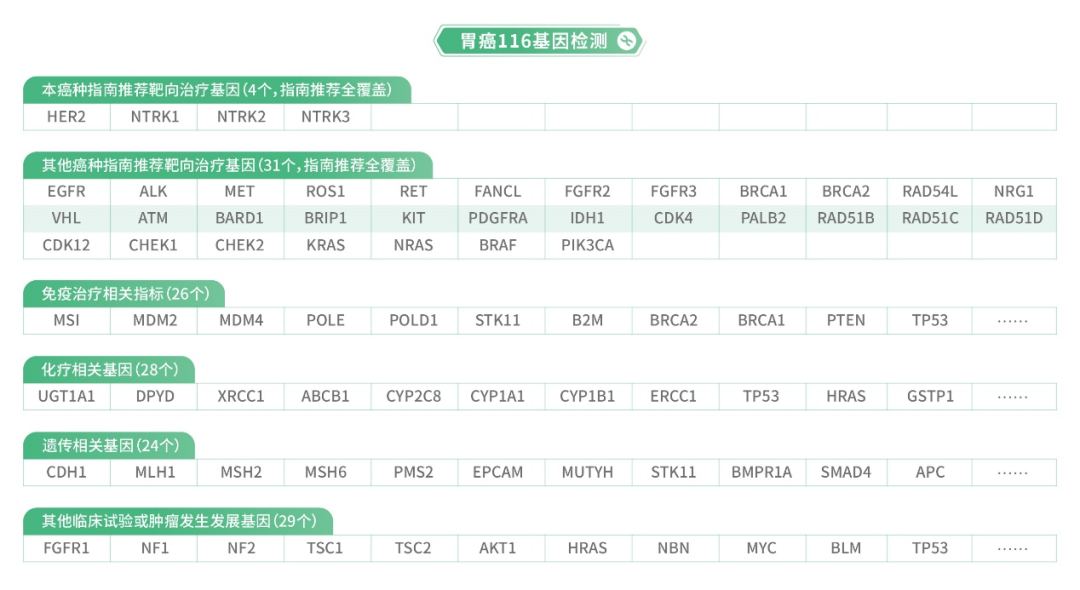Click the ellipsis cell in 遗传相关基因 row
The height and width of the screenshot is (590, 1080).
[x=1014, y=472]
